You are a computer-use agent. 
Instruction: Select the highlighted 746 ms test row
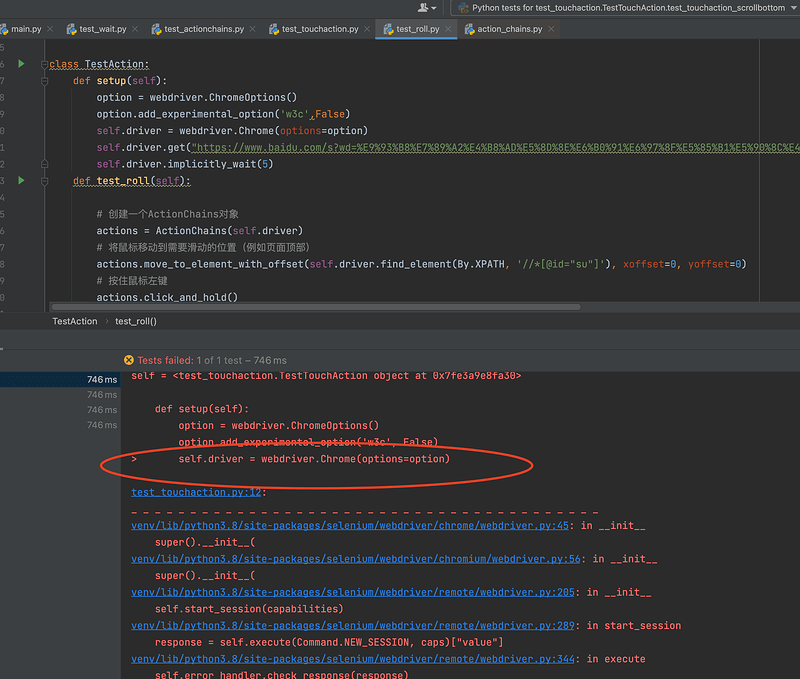pos(60,380)
